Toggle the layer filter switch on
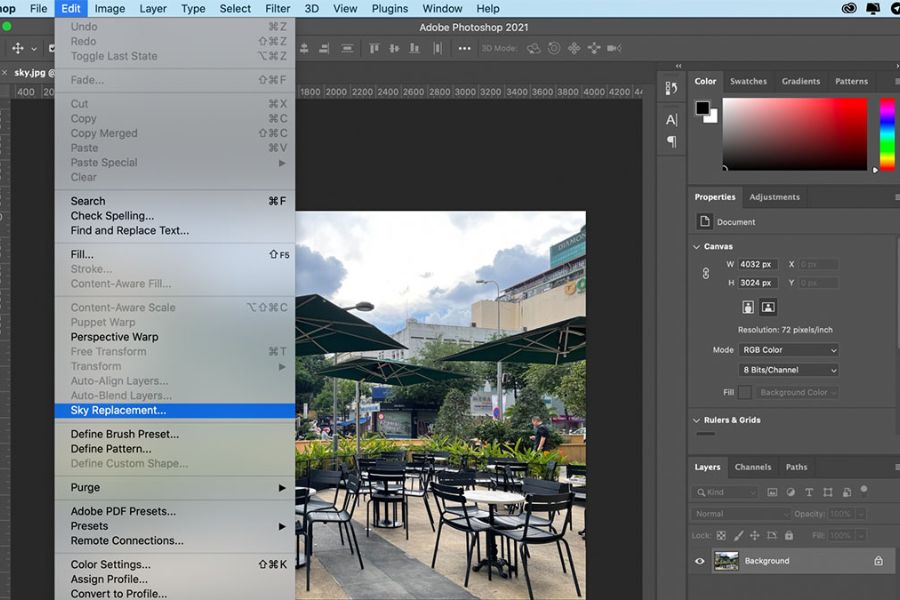 [x=864, y=490]
